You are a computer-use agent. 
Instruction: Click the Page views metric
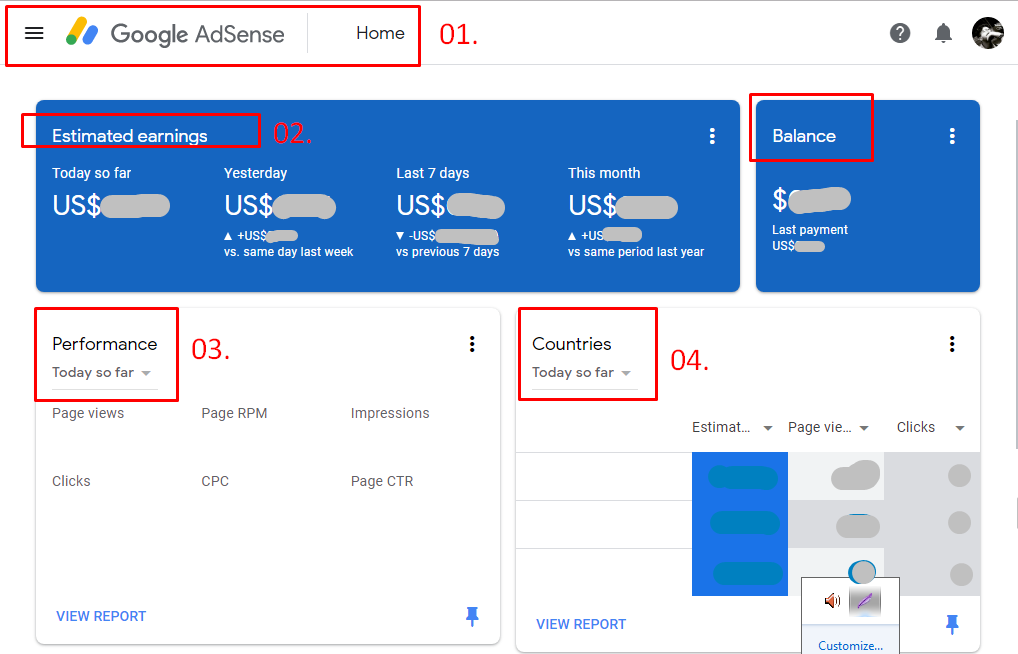click(88, 413)
